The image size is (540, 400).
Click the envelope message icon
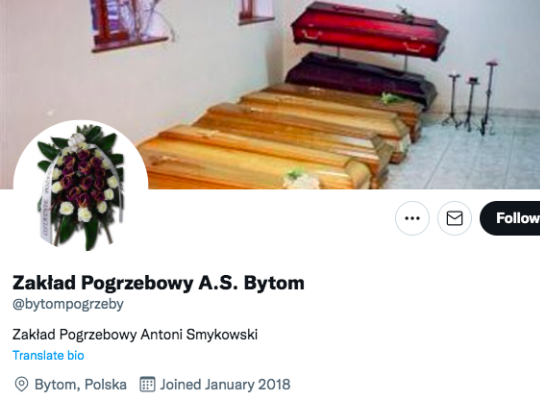click(x=454, y=218)
